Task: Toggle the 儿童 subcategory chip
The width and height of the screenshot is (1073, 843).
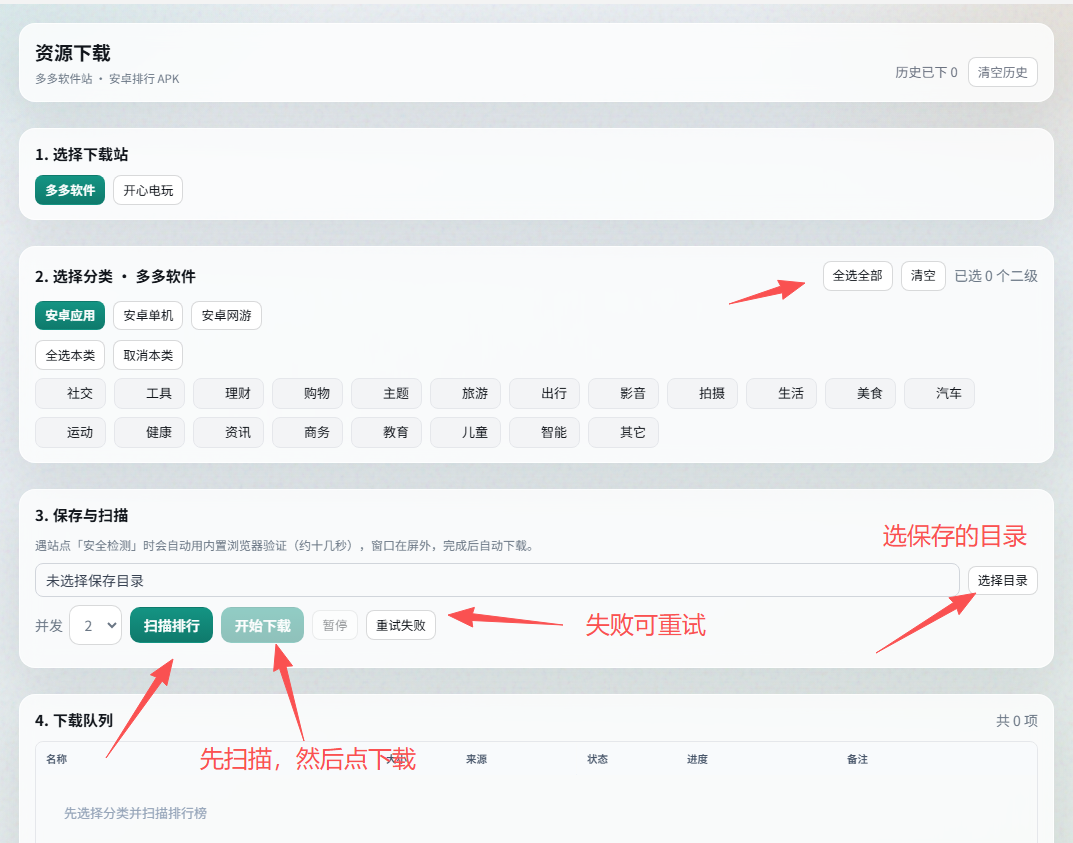Action: click(465, 432)
